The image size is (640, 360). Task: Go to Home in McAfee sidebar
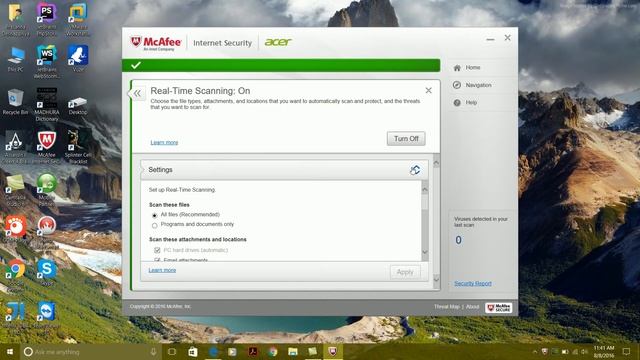coord(473,68)
